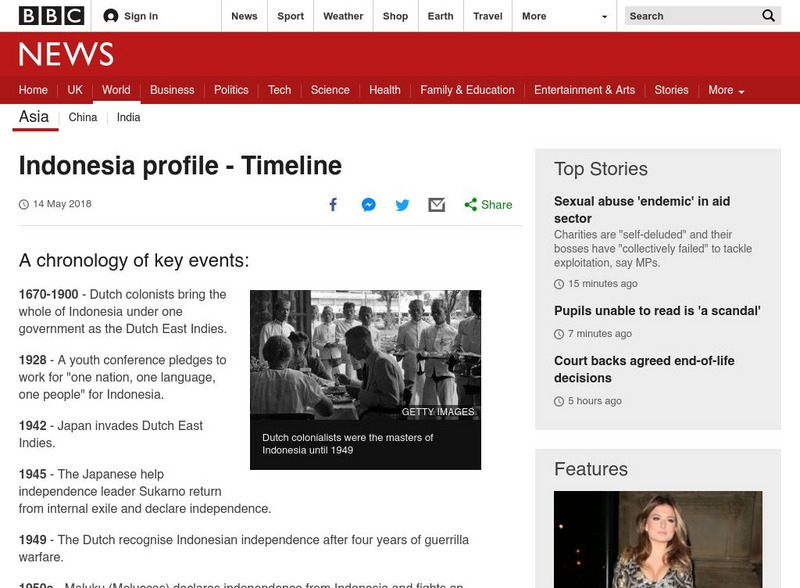Click the Features woman photo thumbnail
800x588 pixels.
(x=658, y=540)
